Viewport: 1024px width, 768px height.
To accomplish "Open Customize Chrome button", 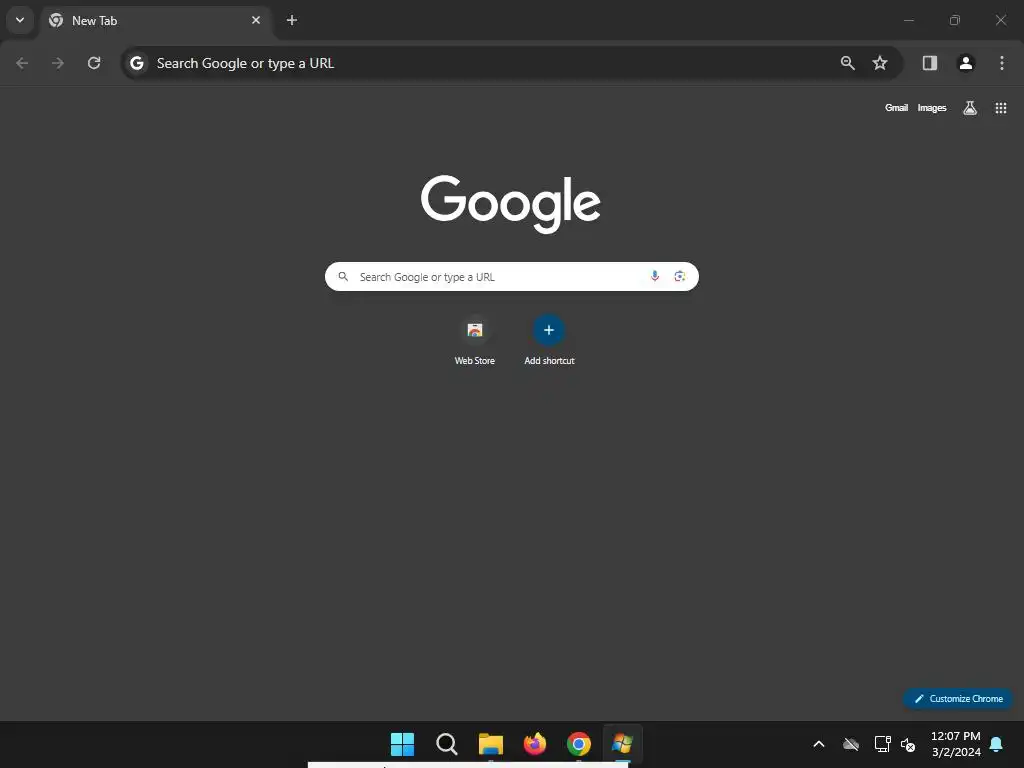I will click(958, 698).
